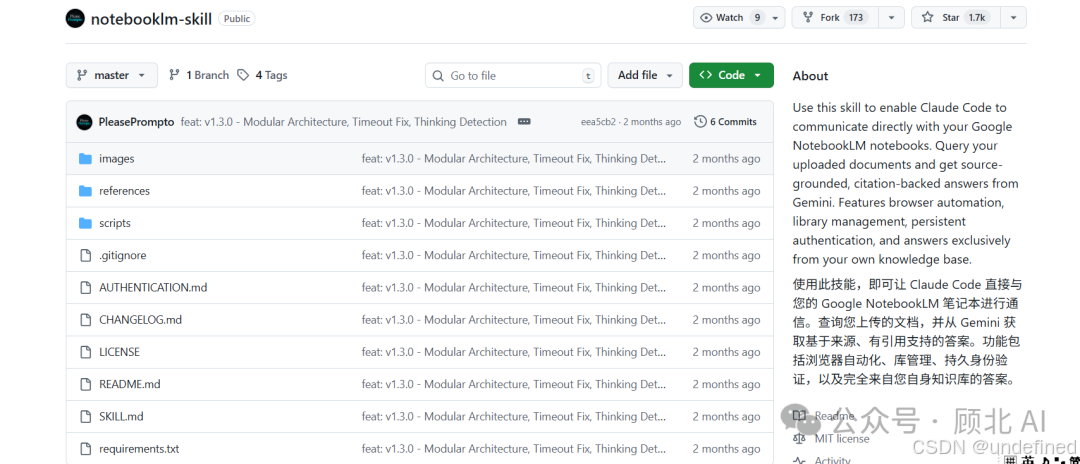This screenshot has height=464, width=1080.
Task: Focus the Go to file search field
Action: click(x=513, y=75)
